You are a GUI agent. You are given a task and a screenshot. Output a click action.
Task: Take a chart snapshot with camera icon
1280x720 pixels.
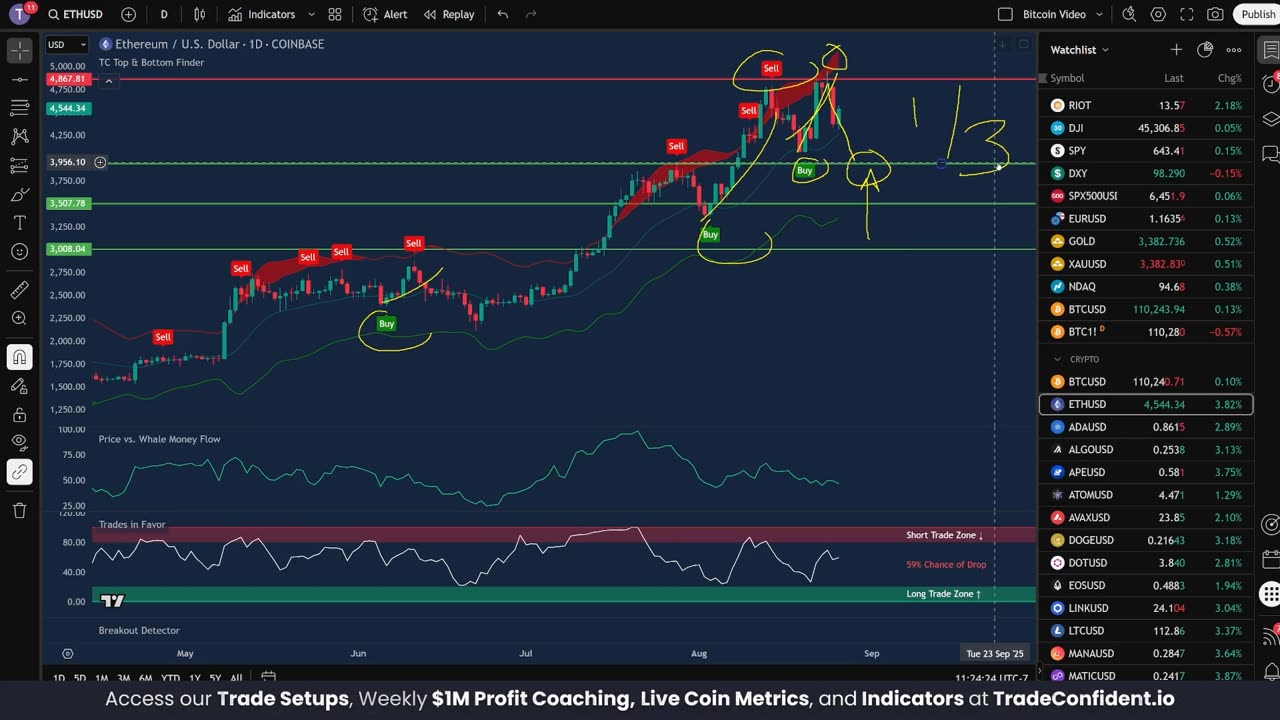pos(1215,14)
